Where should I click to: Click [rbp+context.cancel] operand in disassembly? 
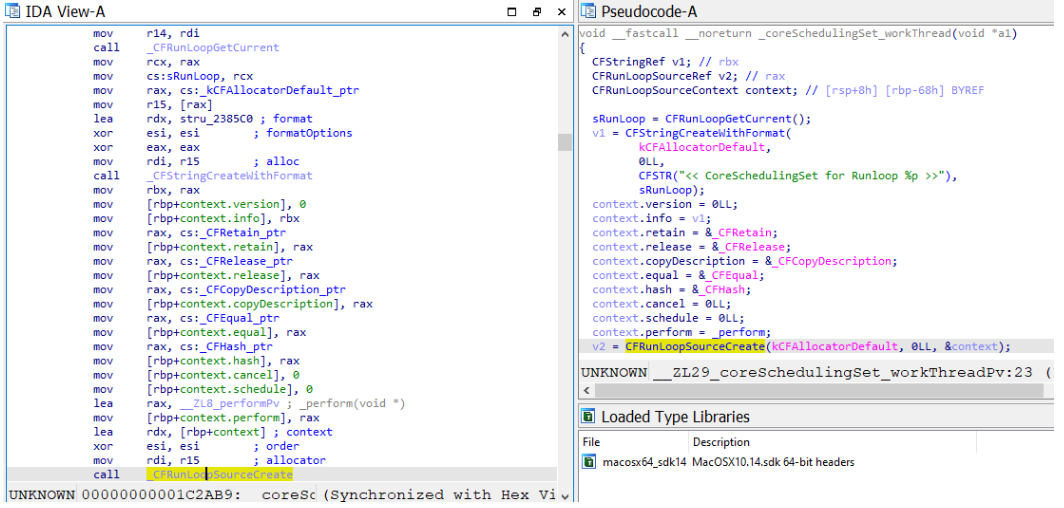pos(216,375)
